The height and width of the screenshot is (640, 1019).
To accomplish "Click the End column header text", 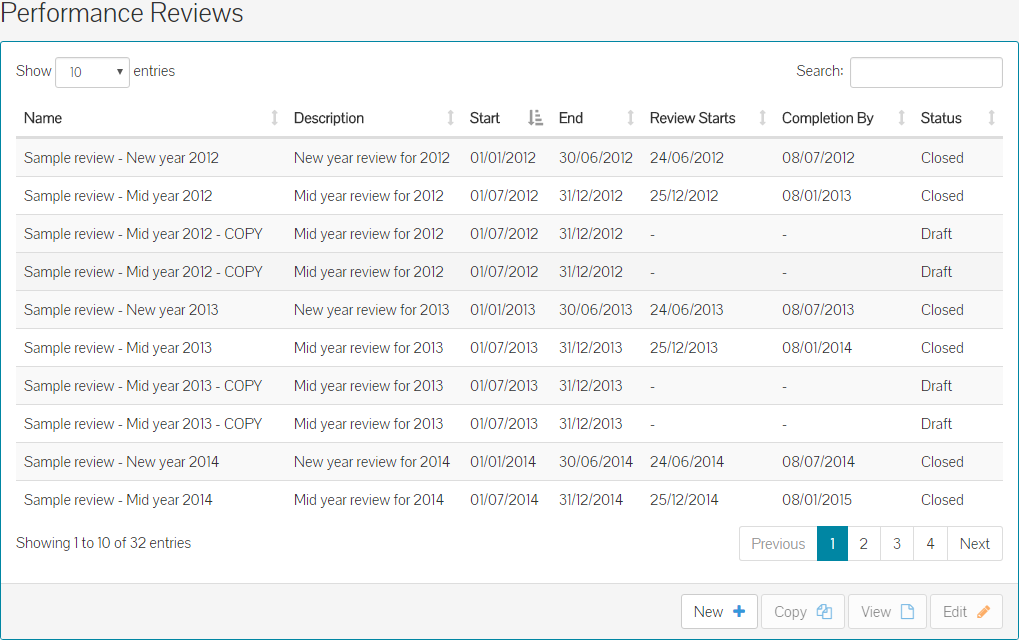I will 571,118.
